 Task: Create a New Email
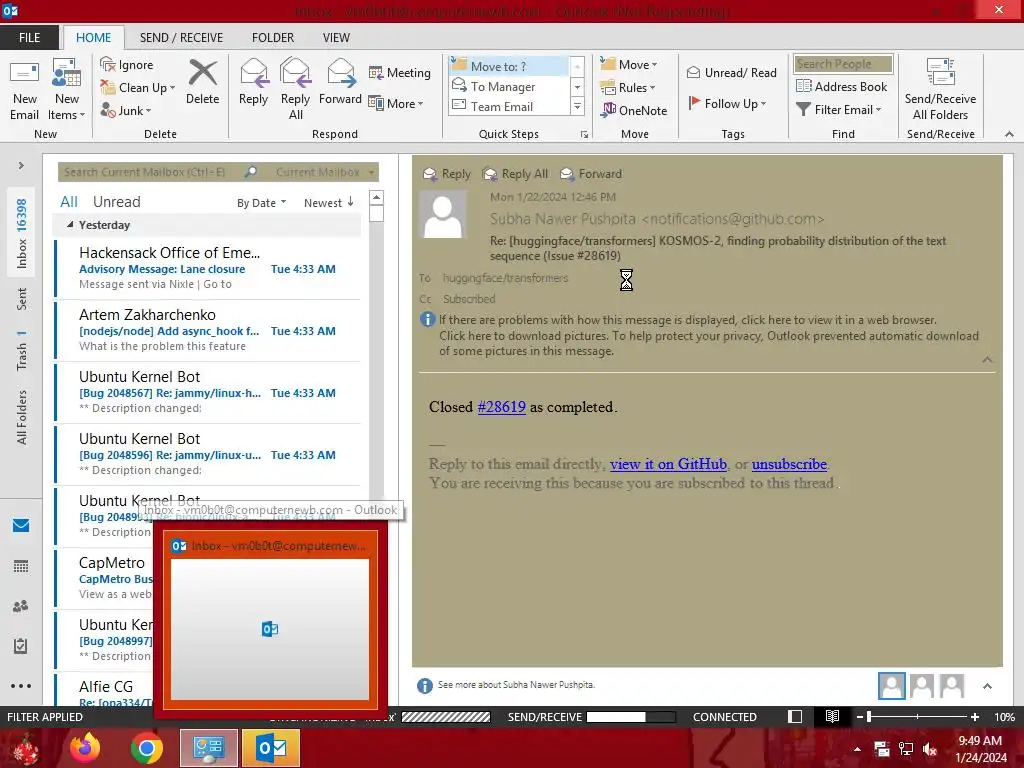point(24,90)
